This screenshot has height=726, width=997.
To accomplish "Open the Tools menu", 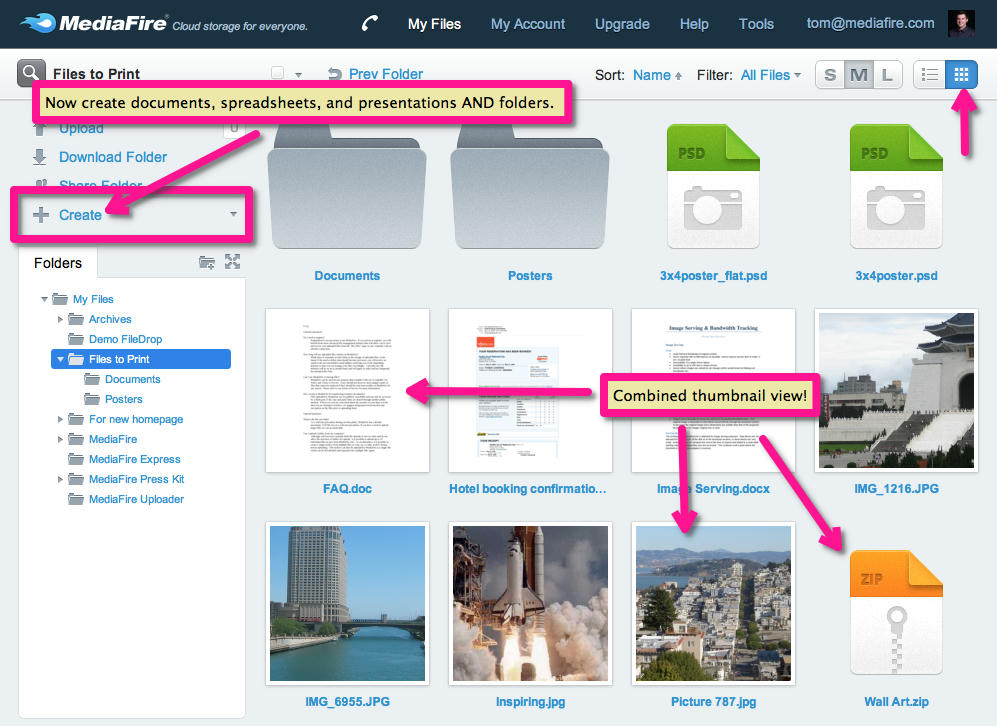I will [756, 24].
